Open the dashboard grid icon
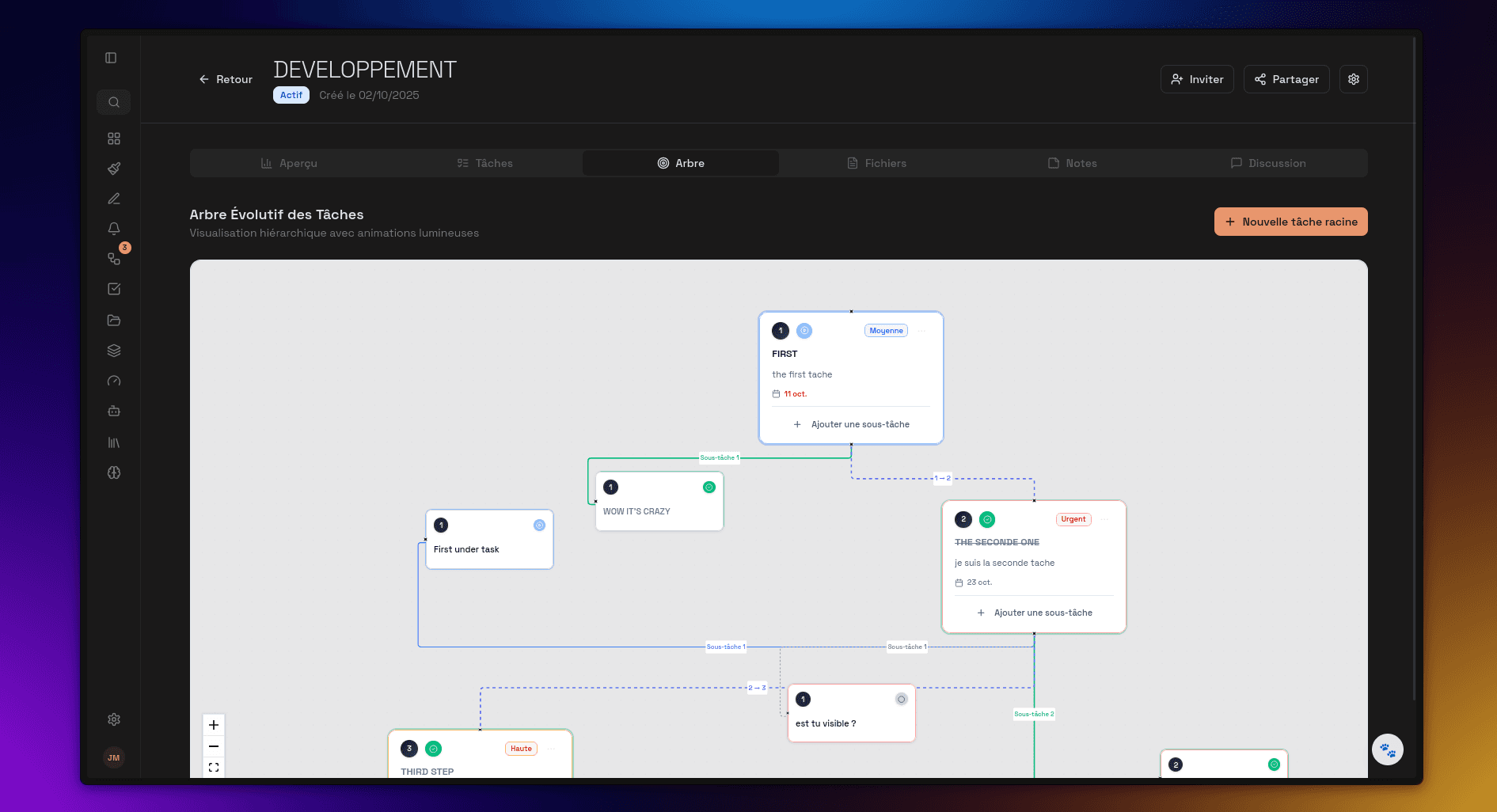Viewport: 1497px width, 812px height. [114, 138]
